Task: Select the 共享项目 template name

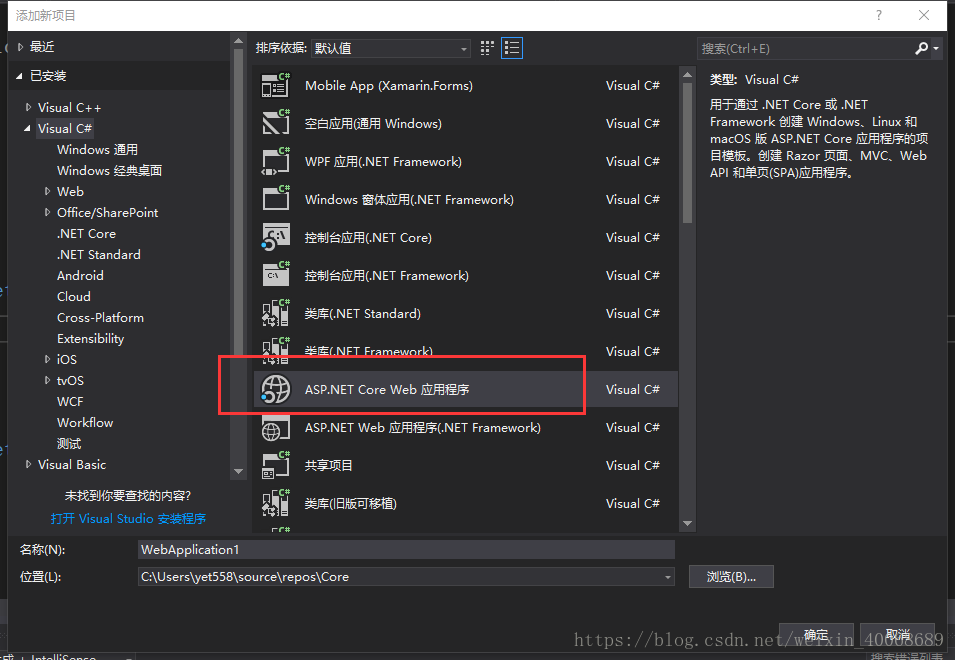Action: (x=328, y=465)
